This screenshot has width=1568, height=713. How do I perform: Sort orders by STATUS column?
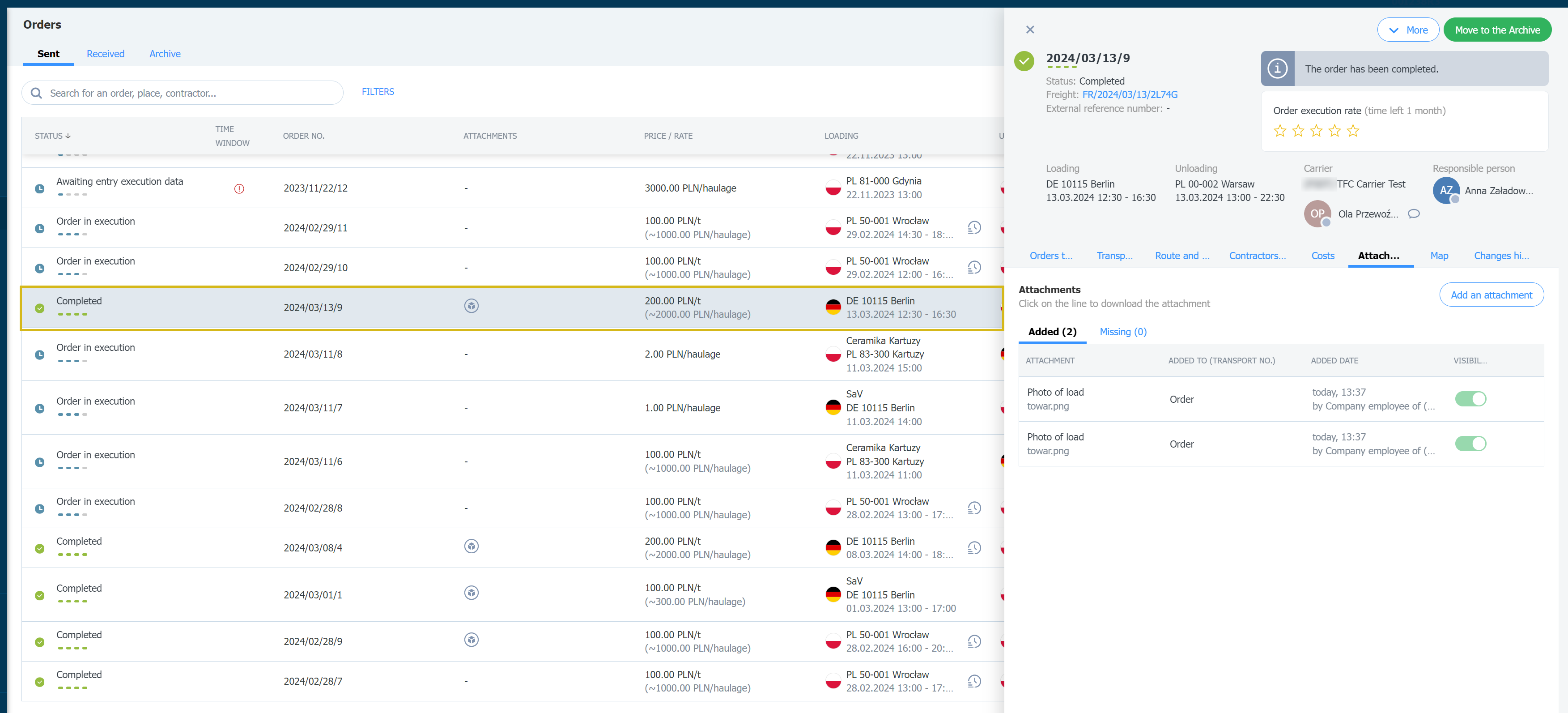coord(52,136)
